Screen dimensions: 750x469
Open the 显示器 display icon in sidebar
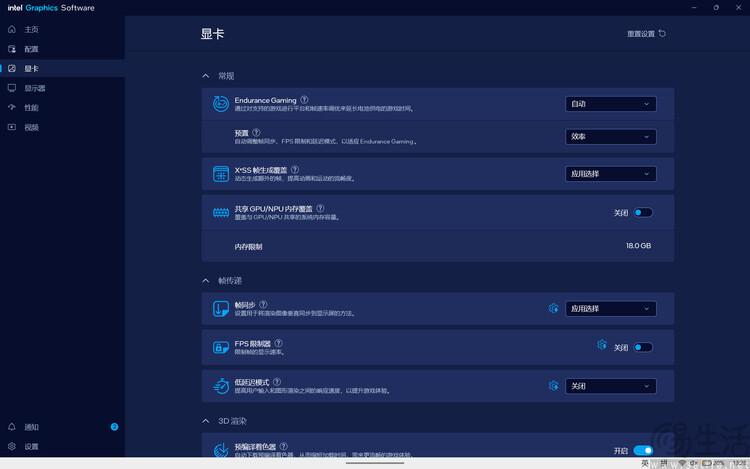12,88
